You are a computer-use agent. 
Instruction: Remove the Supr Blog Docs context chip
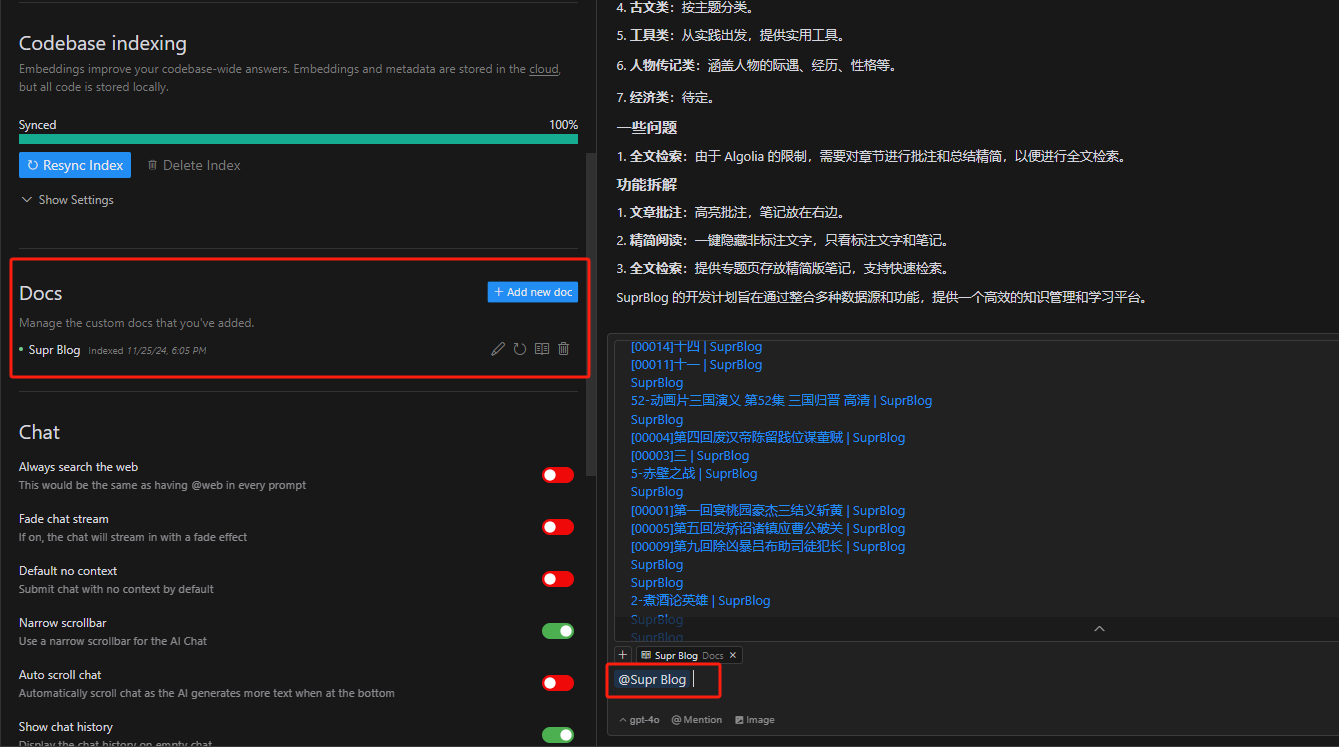[x=733, y=655]
